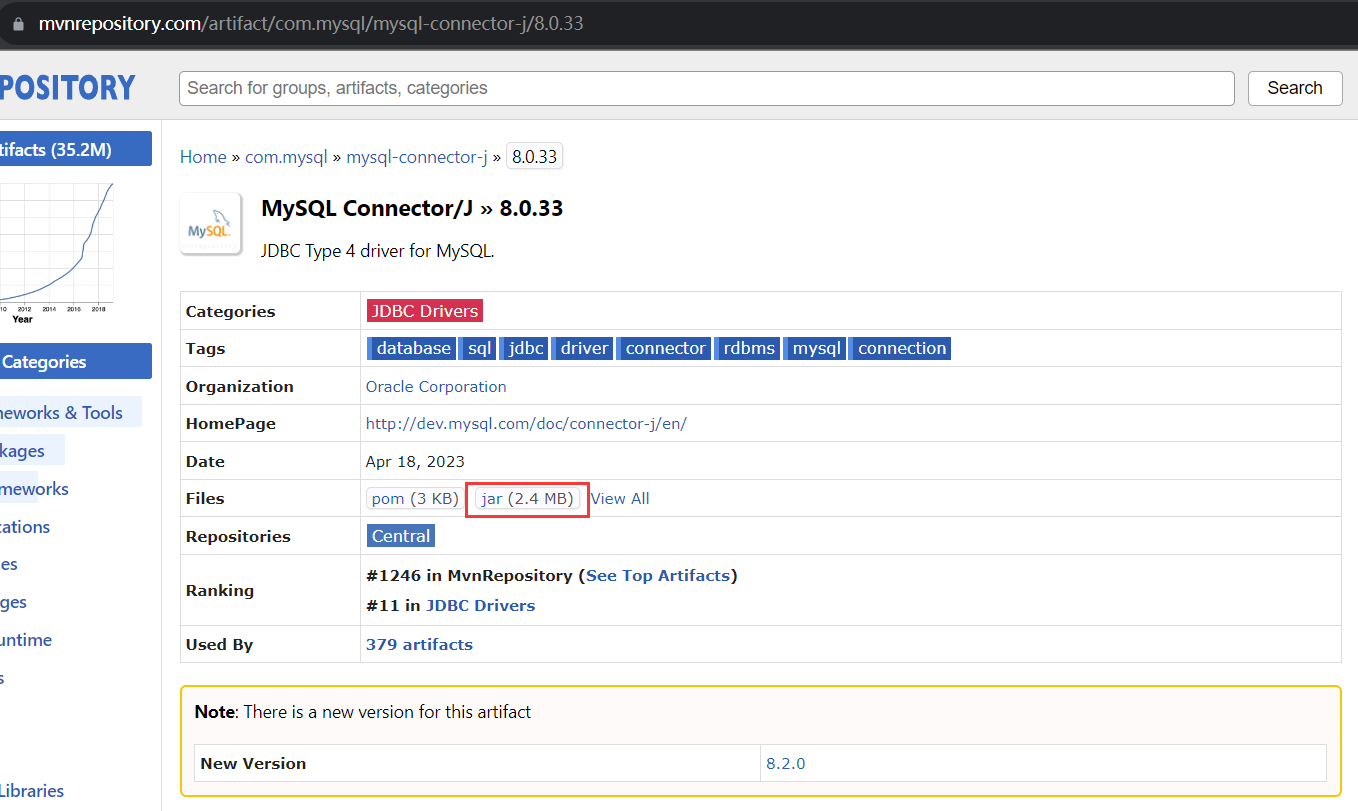Click the New Version row label

coord(253,763)
